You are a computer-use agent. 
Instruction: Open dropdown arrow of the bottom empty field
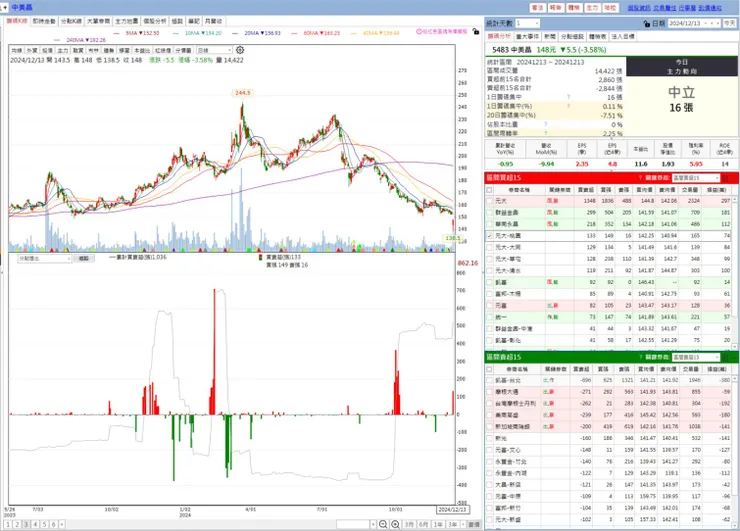[x=373, y=524]
